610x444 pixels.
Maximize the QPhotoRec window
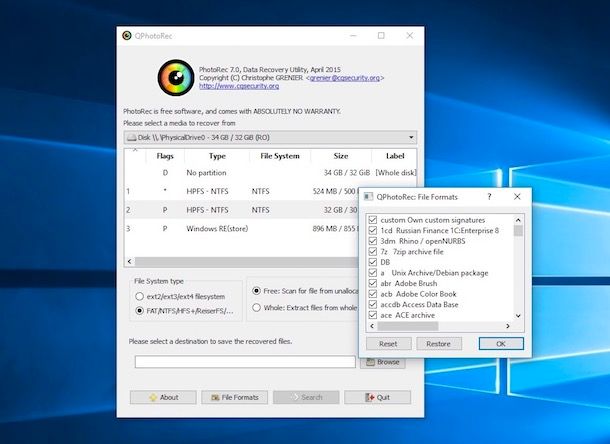point(381,35)
